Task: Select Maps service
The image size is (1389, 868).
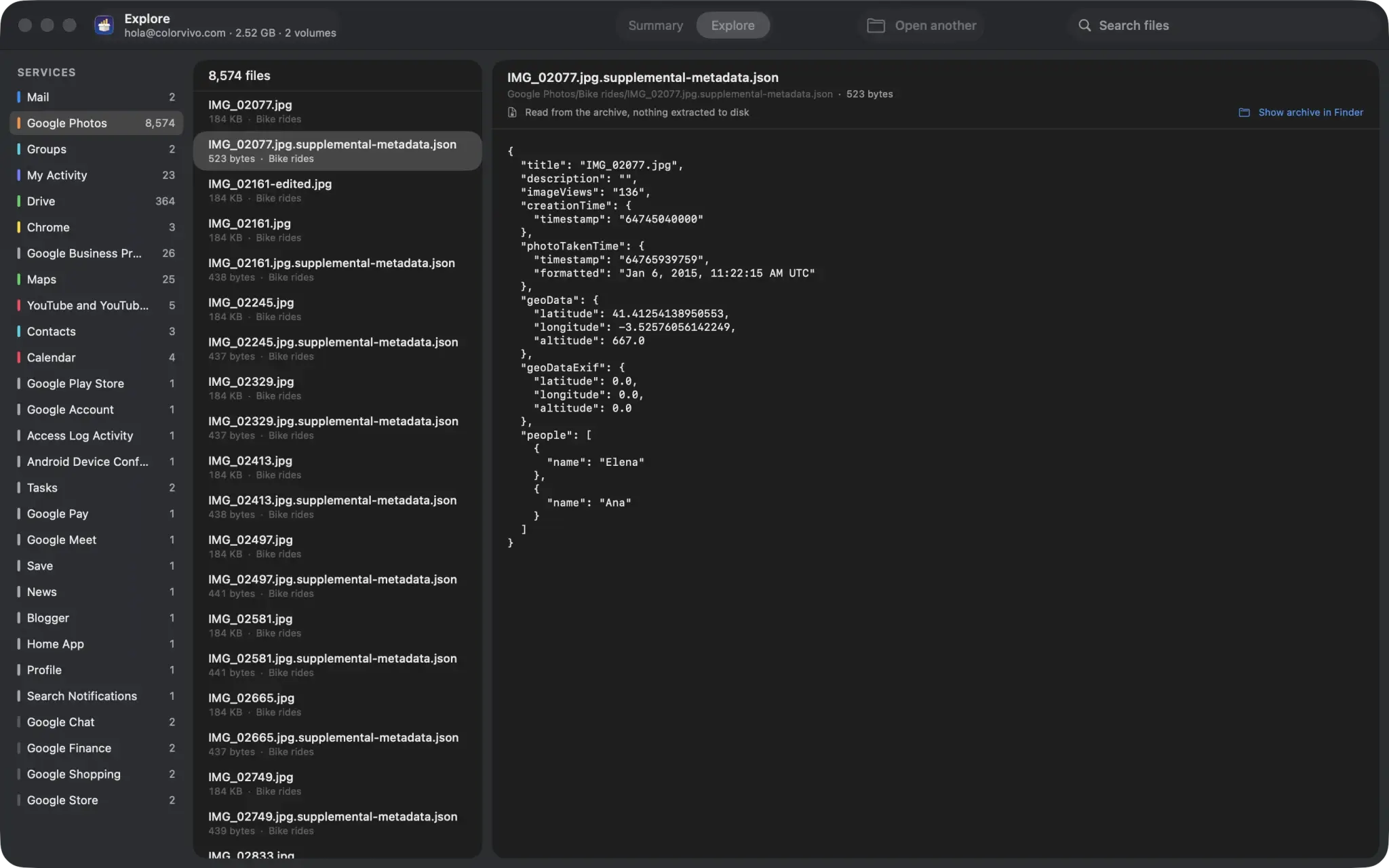Action: [96, 279]
